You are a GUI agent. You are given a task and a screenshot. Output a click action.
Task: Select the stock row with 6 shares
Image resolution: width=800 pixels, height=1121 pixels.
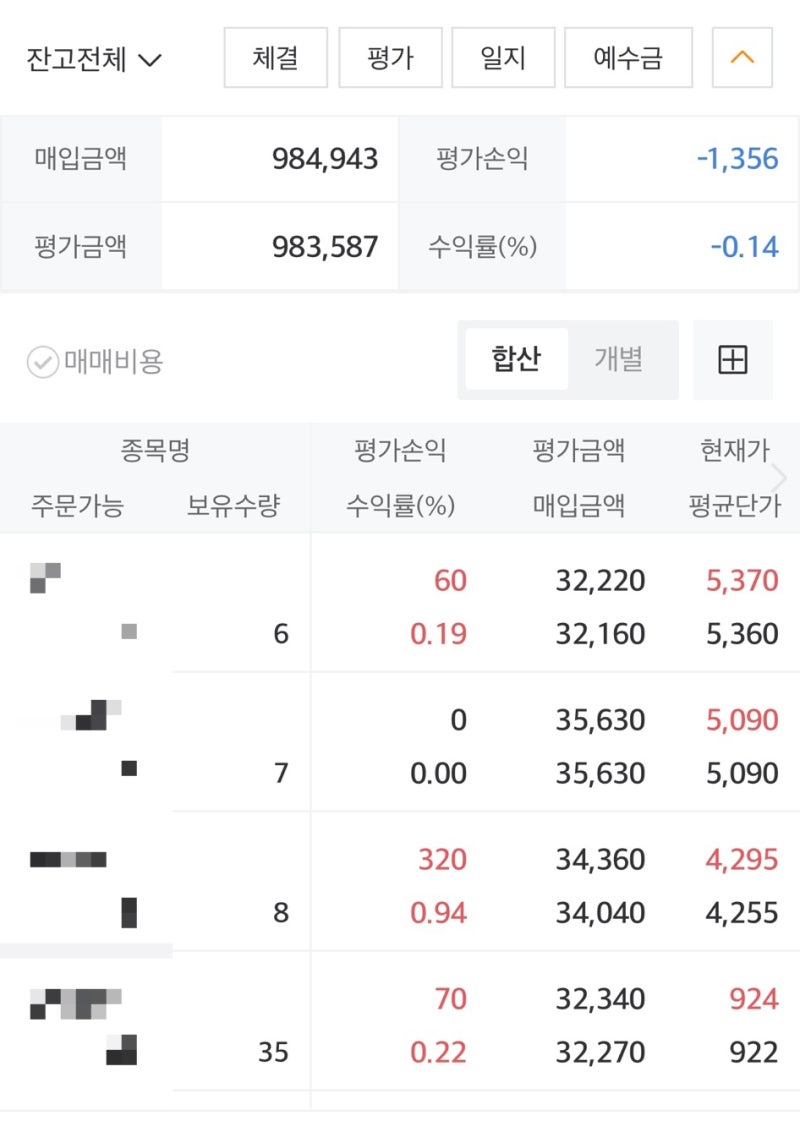click(400, 606)
